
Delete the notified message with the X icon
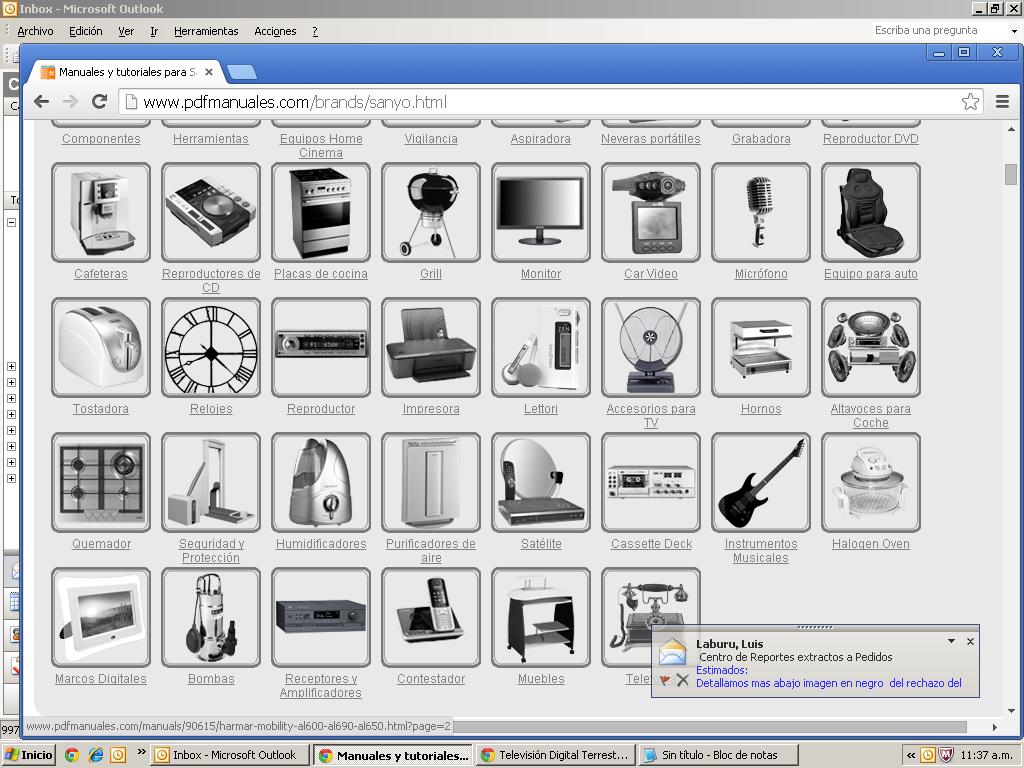point(682,680)
